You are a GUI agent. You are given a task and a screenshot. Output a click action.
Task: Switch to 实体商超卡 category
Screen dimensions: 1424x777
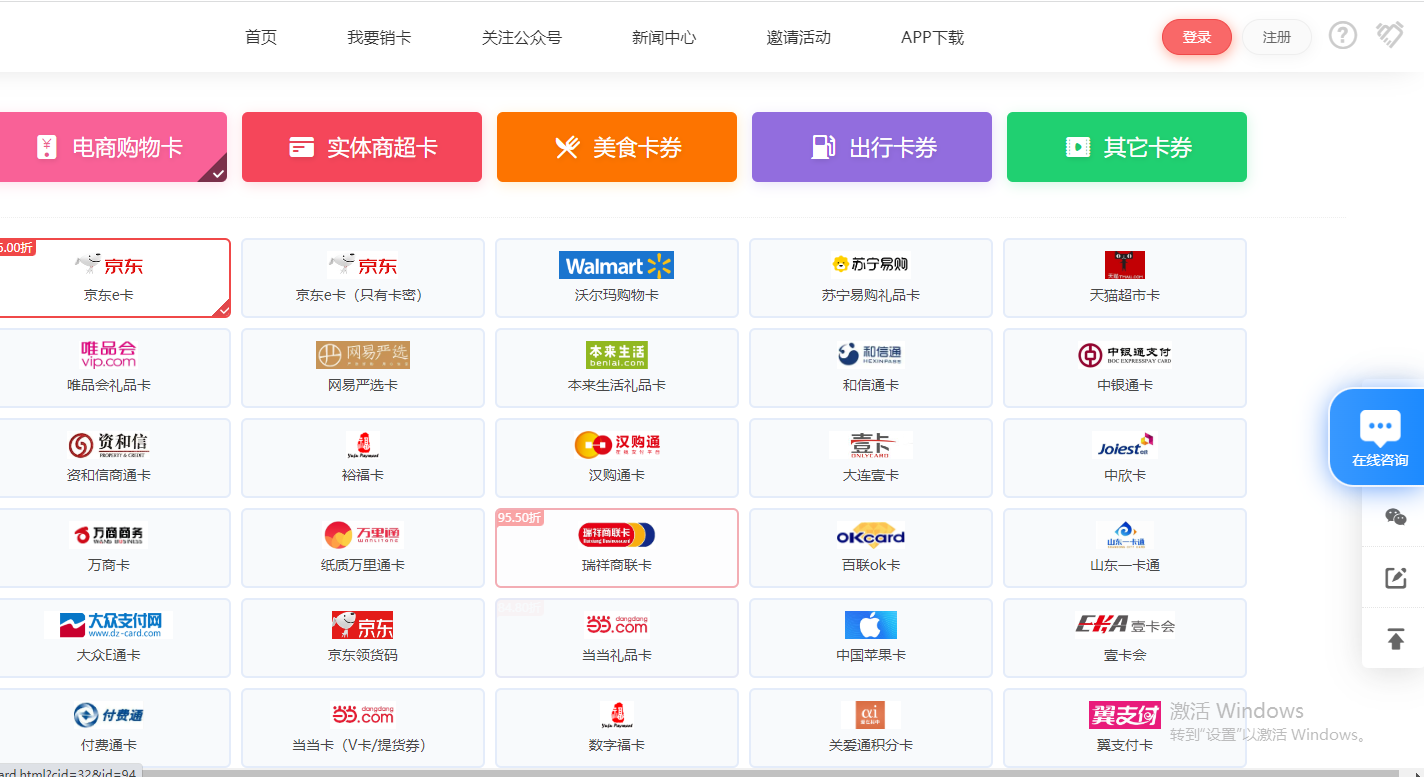(362, 147)
